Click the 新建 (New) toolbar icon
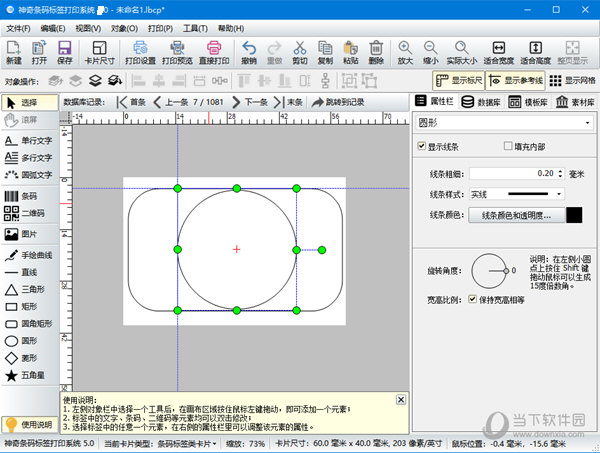The height and width of the screenshot is (453, 600). tap(14, 52)
